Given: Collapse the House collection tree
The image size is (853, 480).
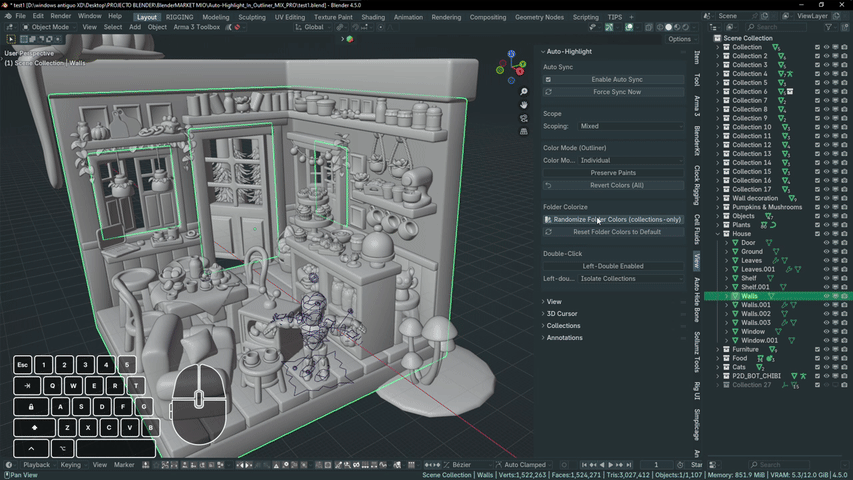Looking at the screenshot, I should coord(718,234).
